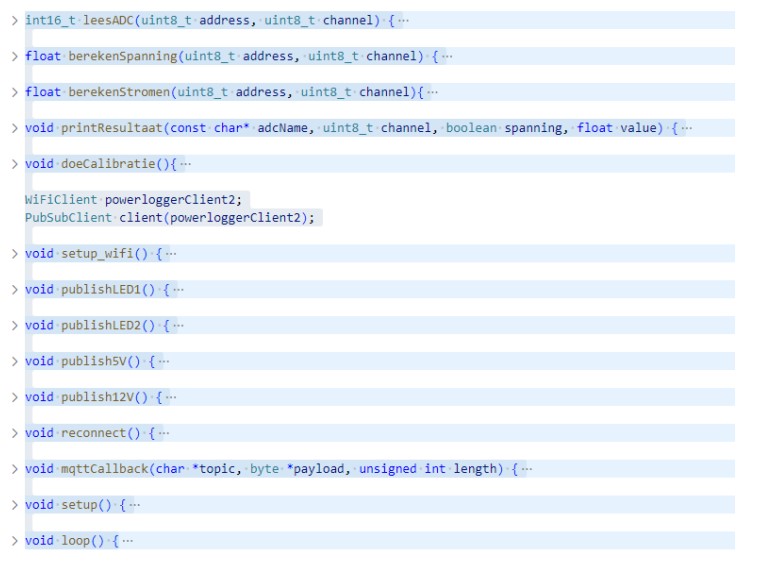Click the folded ellipsis after doeCalibratie
The height and width of the screenshot is (563, 758).
[187, 164]
